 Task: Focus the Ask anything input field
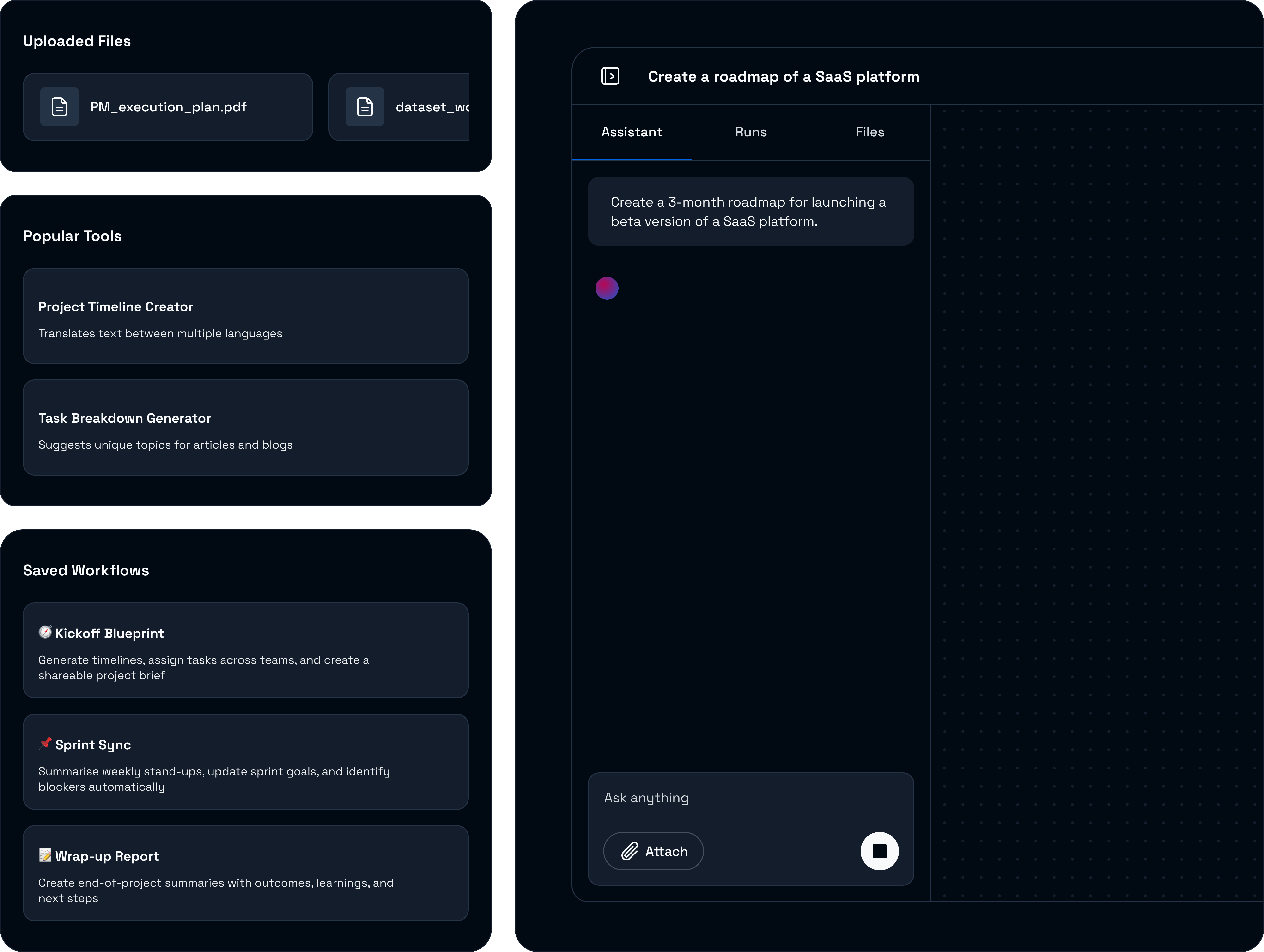pos(751,798)
